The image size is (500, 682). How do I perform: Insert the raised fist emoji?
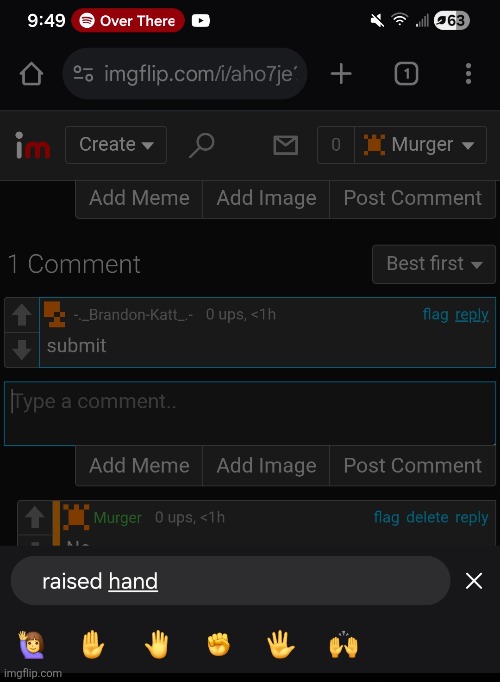tap(218, 645)
